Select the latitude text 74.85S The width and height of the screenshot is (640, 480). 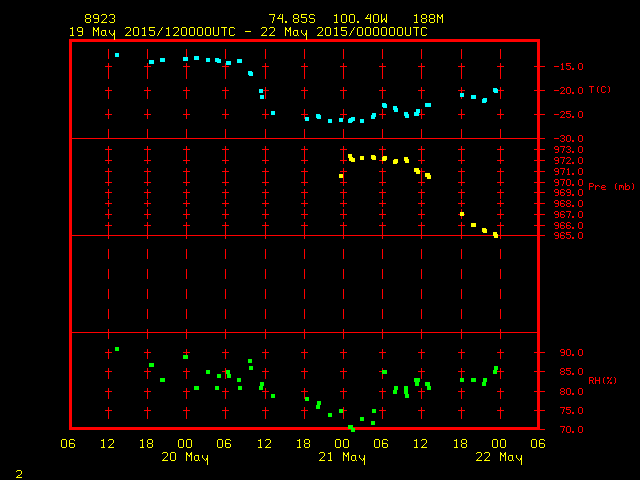(292, 19)
